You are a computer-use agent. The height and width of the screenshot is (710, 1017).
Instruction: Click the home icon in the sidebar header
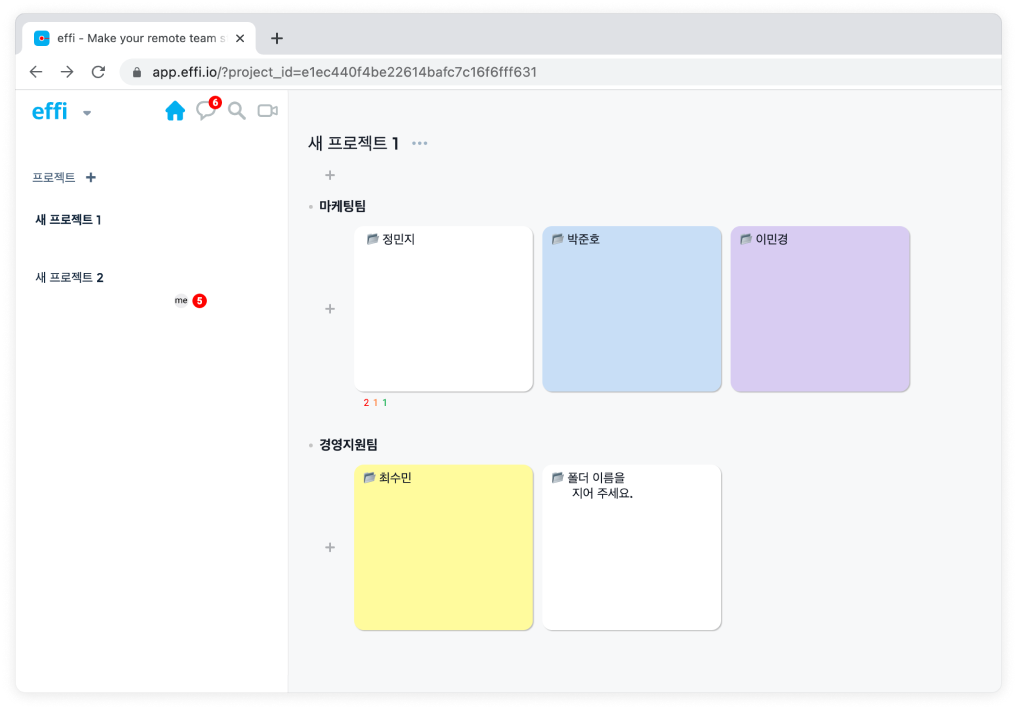[x=175, y=111]
